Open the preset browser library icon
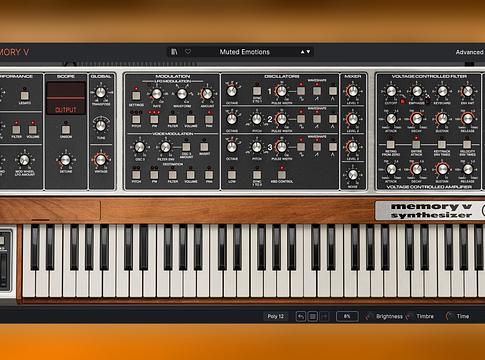This screenshot has width=485, height=360. tap(174, 52)
